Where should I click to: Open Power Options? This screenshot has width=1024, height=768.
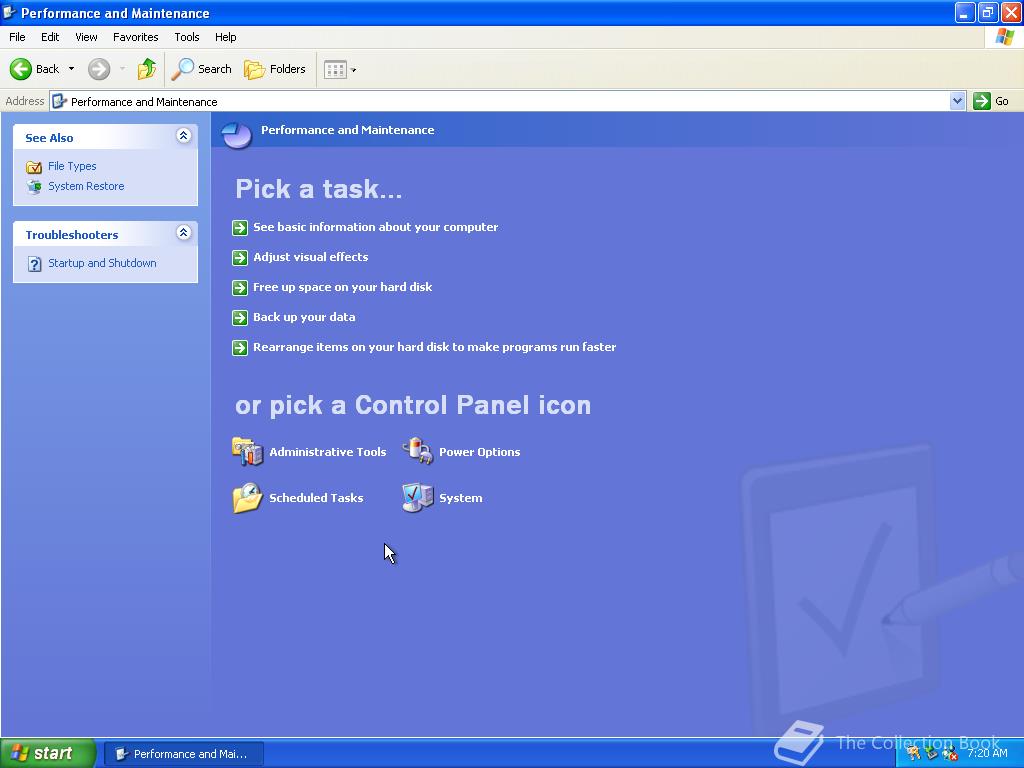click(x=479, y=451)
